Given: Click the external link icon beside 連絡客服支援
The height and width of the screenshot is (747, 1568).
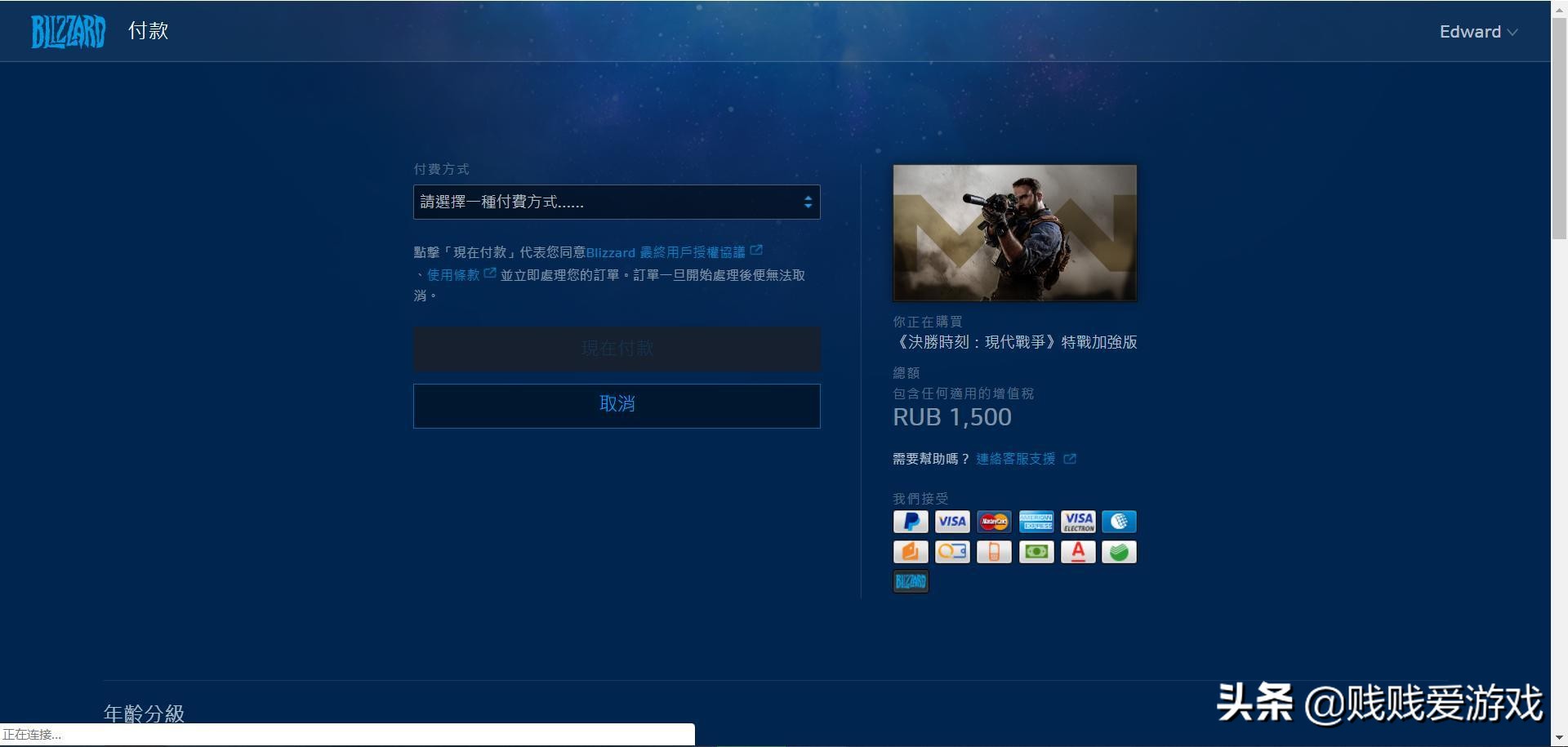Looking at the screenshot, I should tap(1070, 459).
